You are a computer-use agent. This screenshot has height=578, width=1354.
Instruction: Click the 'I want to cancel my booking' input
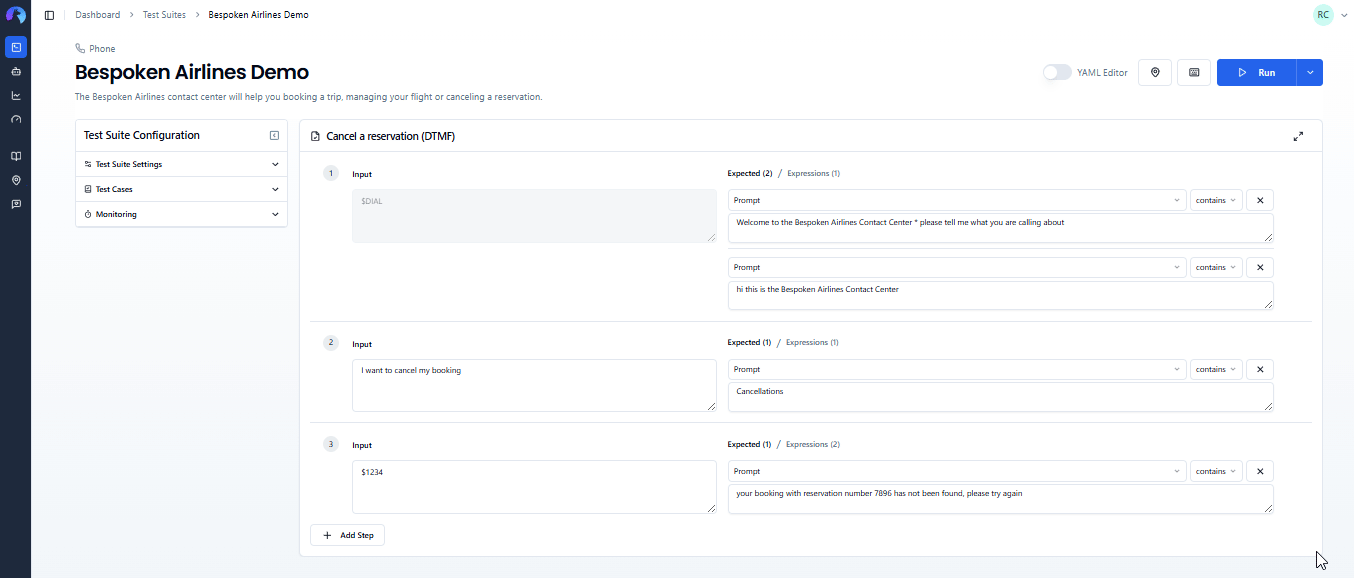(534, 385)
